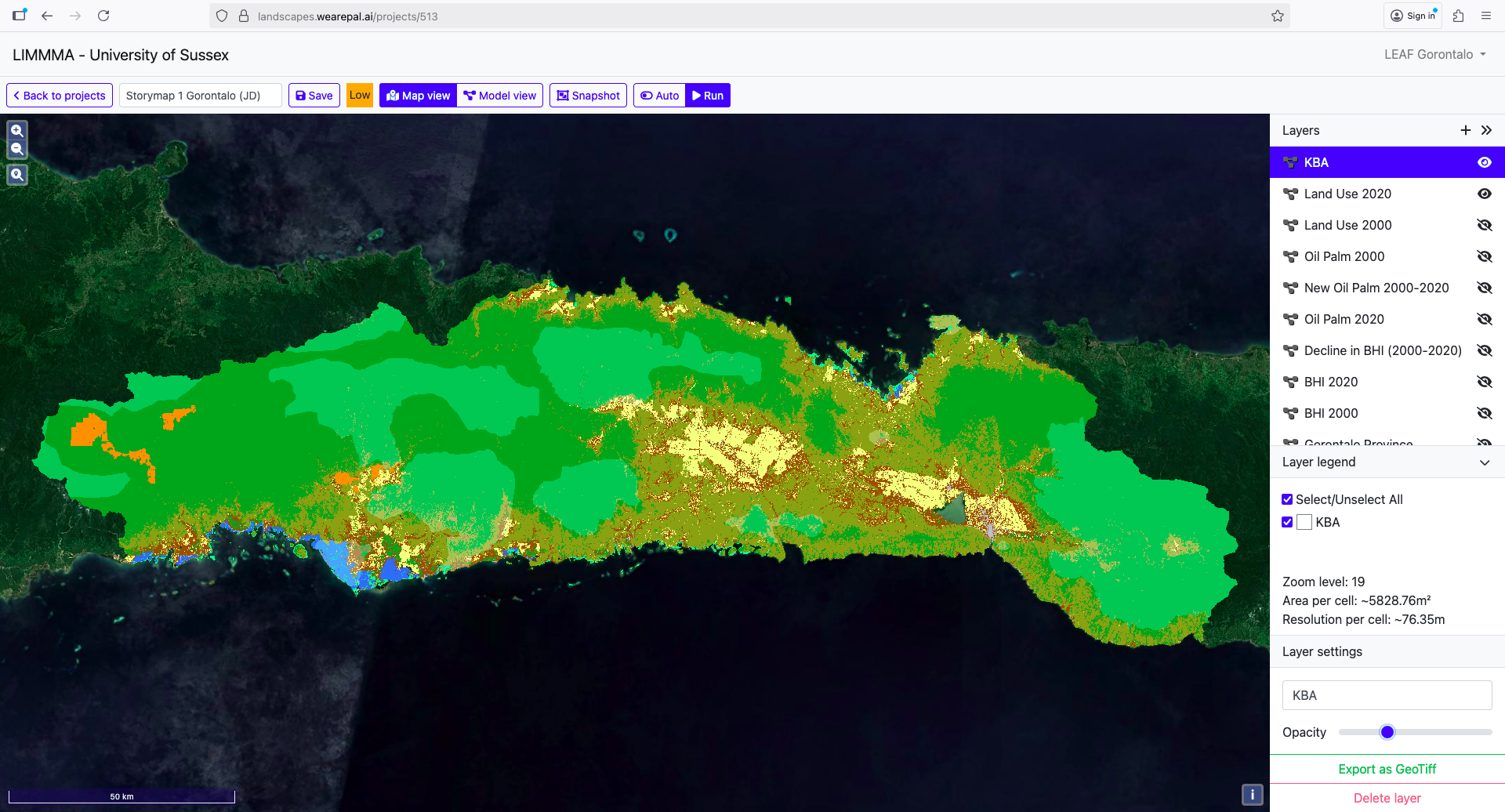Click the map info icon
The width and height of the screenshot is (1505, 812).
pos(1252,794)
